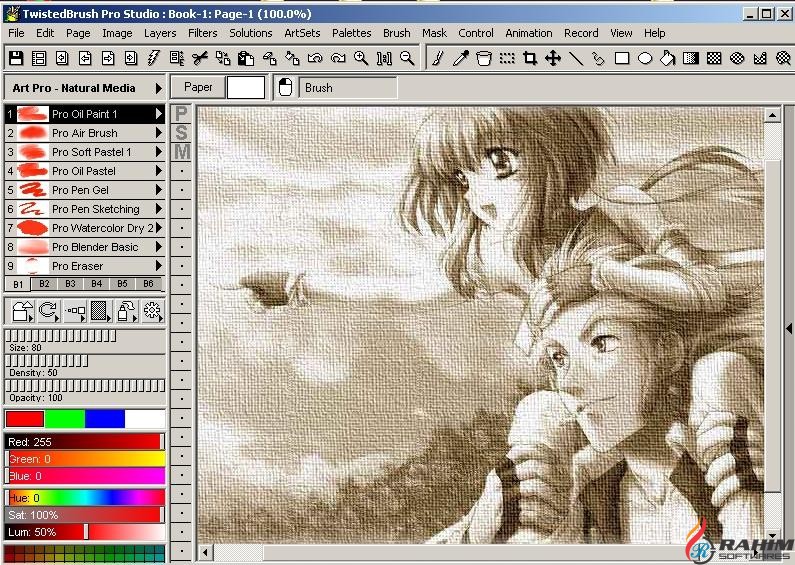Click the spray can brush option button
Image resolution: width=795 pixels, height=565 pixels.
click(126, 310)
